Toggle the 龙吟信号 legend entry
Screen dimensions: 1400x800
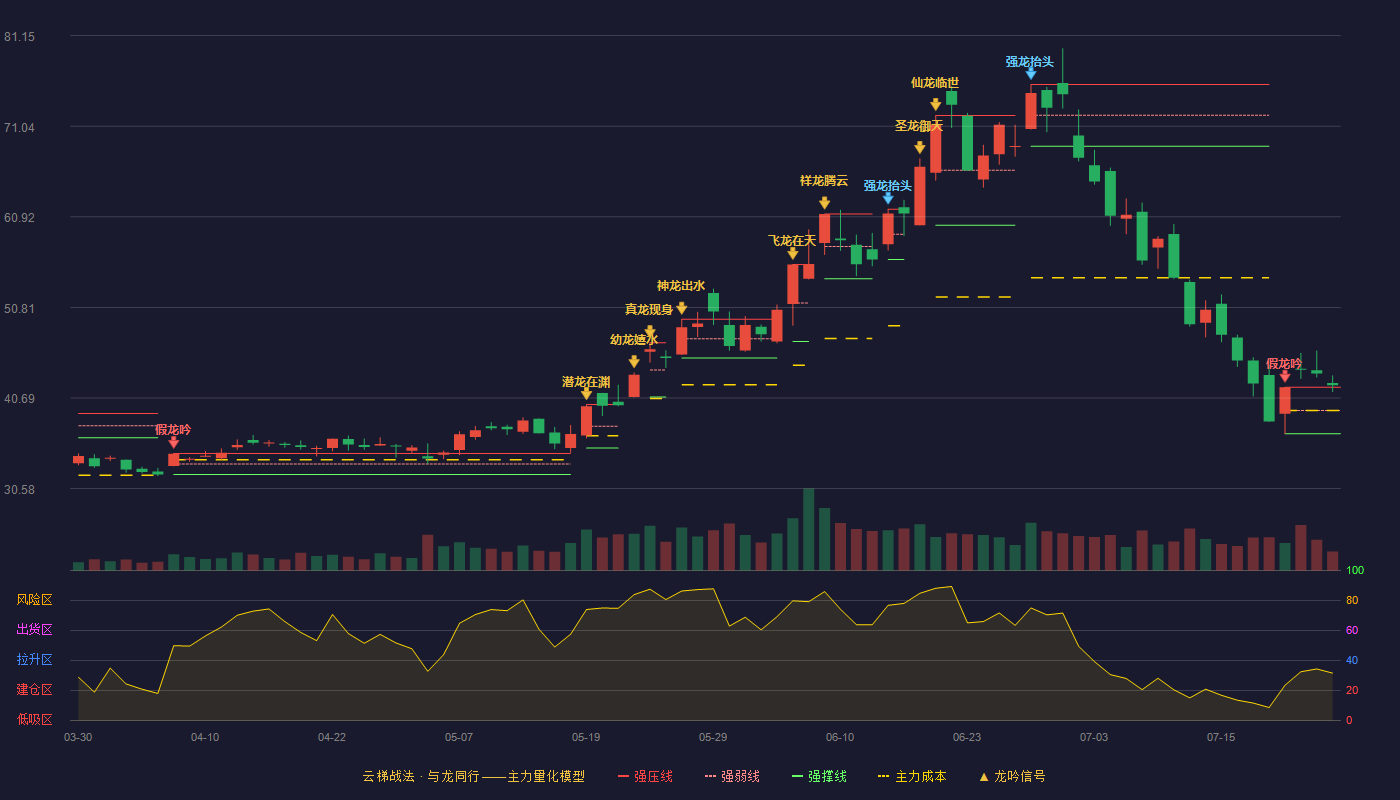[1011, 776]
